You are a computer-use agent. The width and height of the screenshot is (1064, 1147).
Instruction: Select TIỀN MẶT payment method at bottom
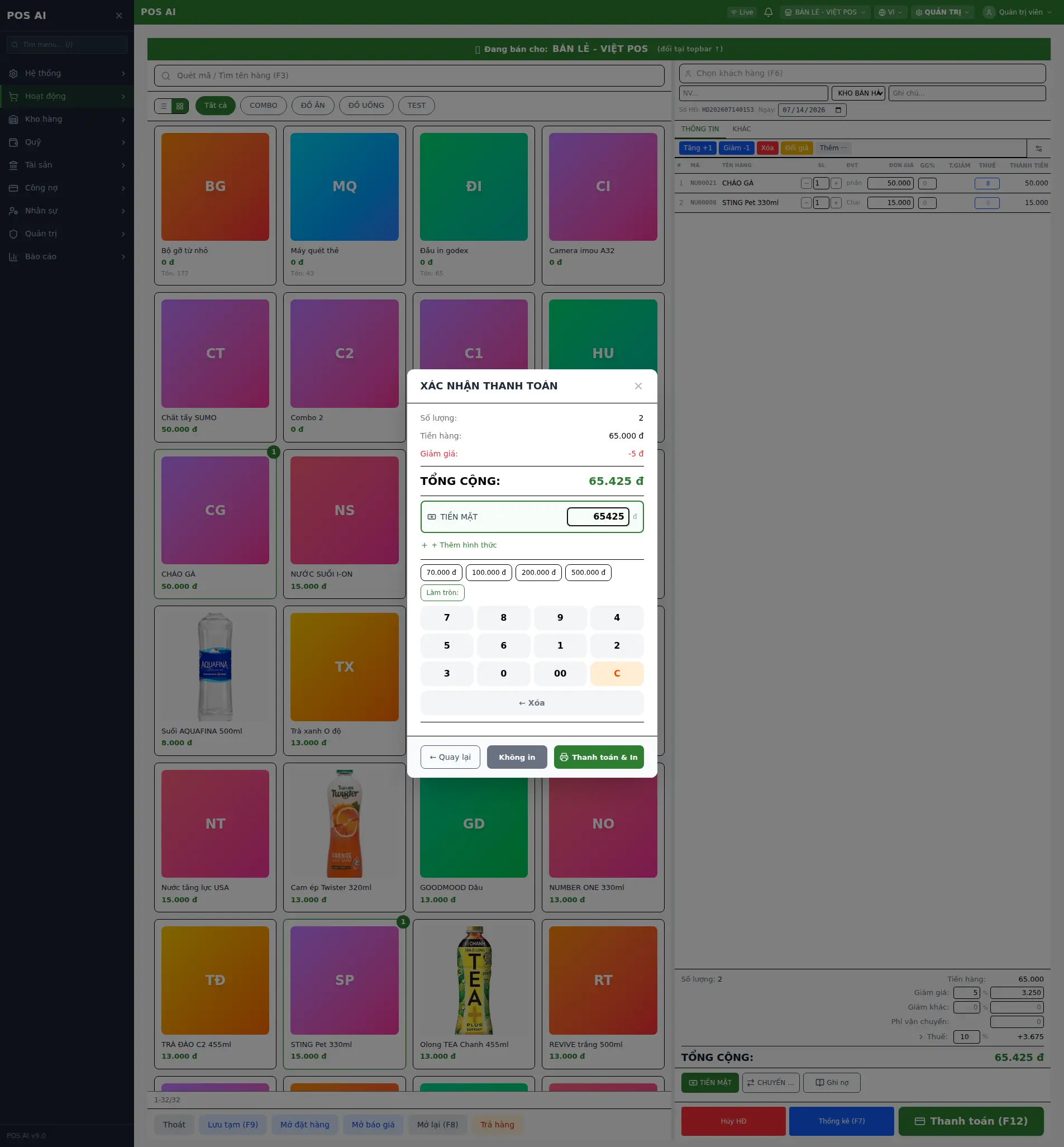(x=709, y=1083)
